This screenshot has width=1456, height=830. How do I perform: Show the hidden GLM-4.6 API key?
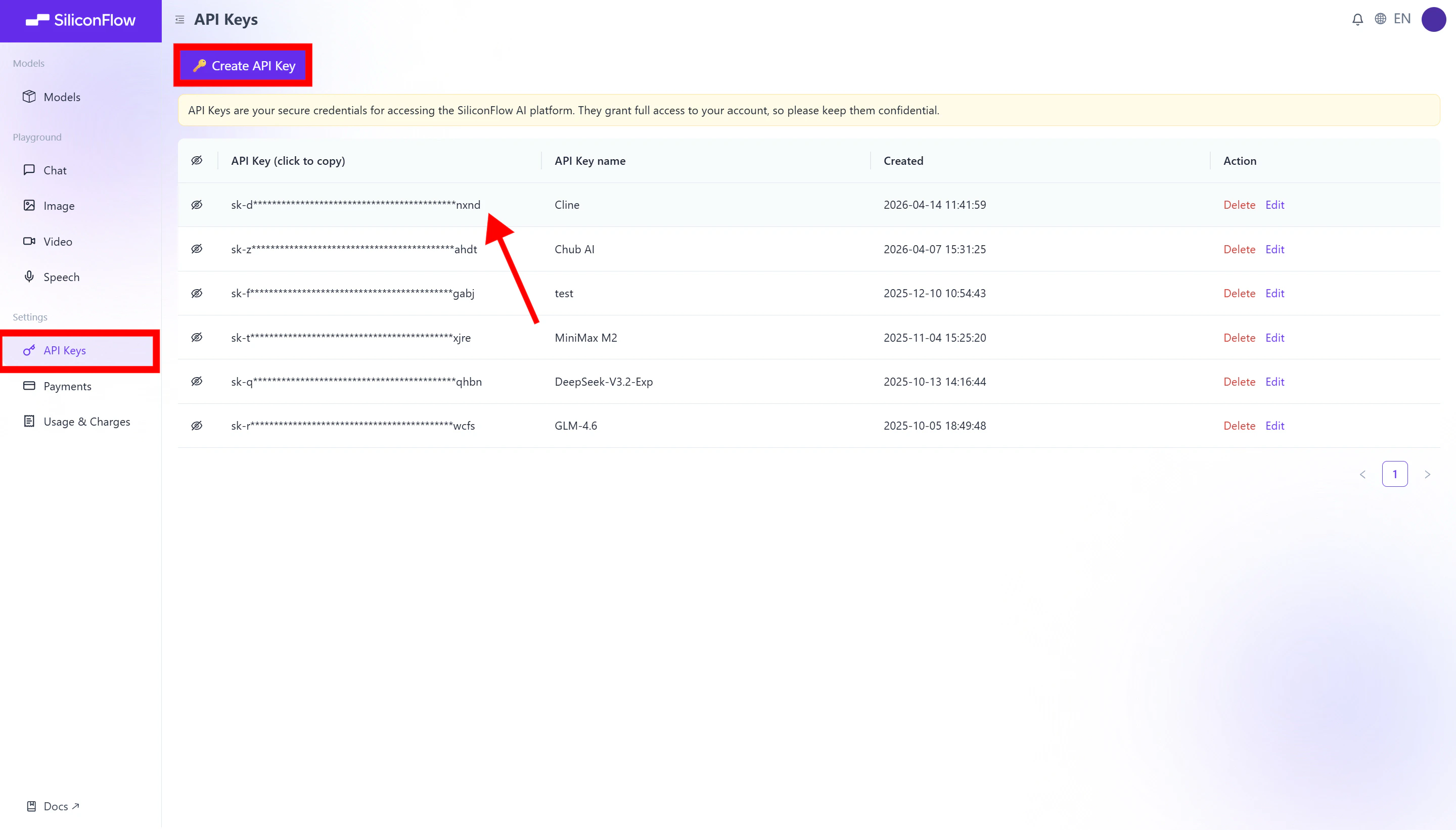click(197, 426)
